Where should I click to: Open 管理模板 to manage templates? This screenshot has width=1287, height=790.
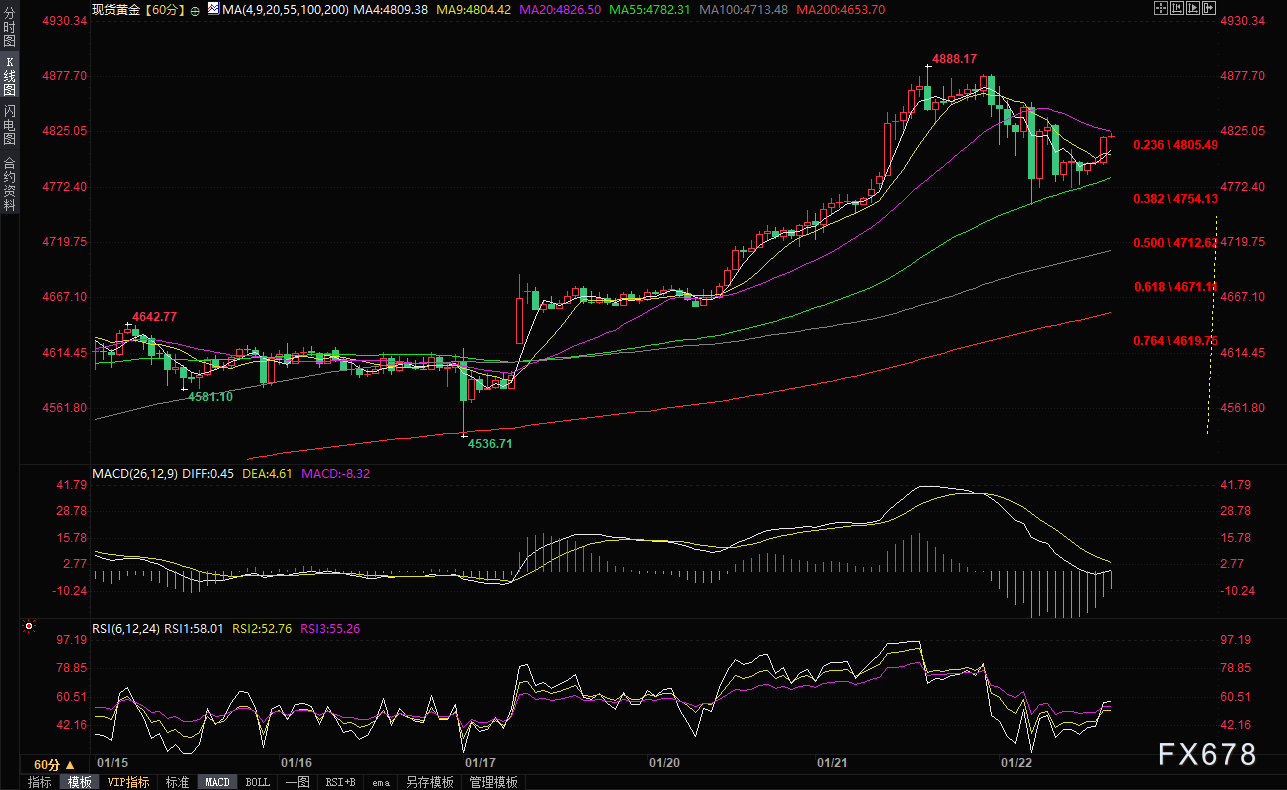pyautogui.click(x=494, y=782)
